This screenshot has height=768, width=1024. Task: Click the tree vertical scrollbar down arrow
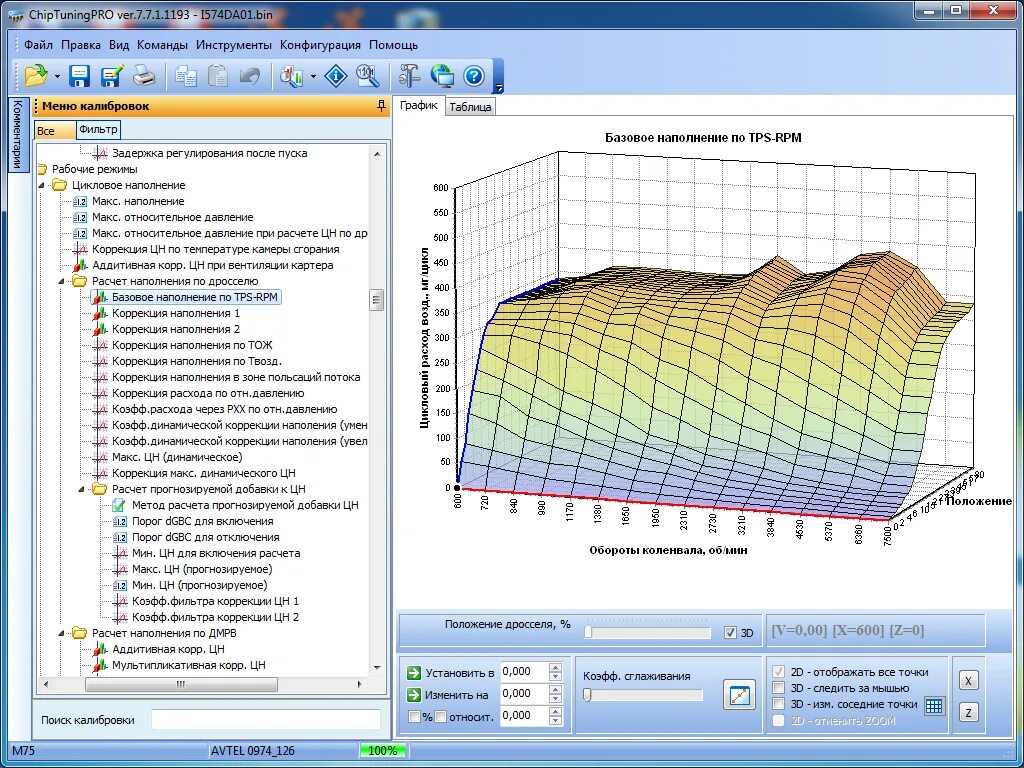[377, 667]
